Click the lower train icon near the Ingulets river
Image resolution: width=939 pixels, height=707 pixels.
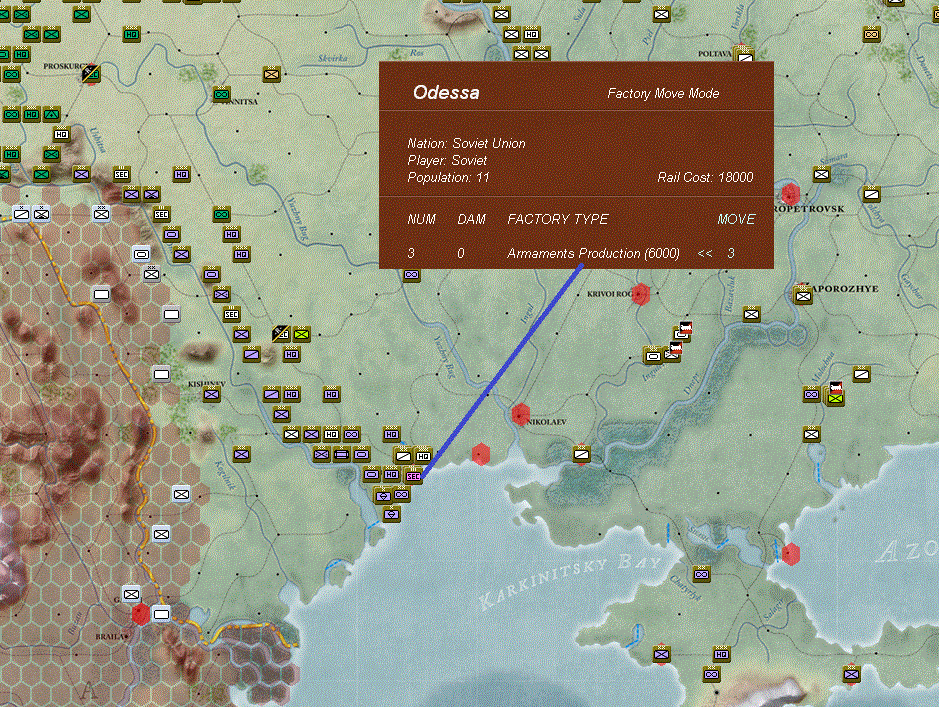676,348
